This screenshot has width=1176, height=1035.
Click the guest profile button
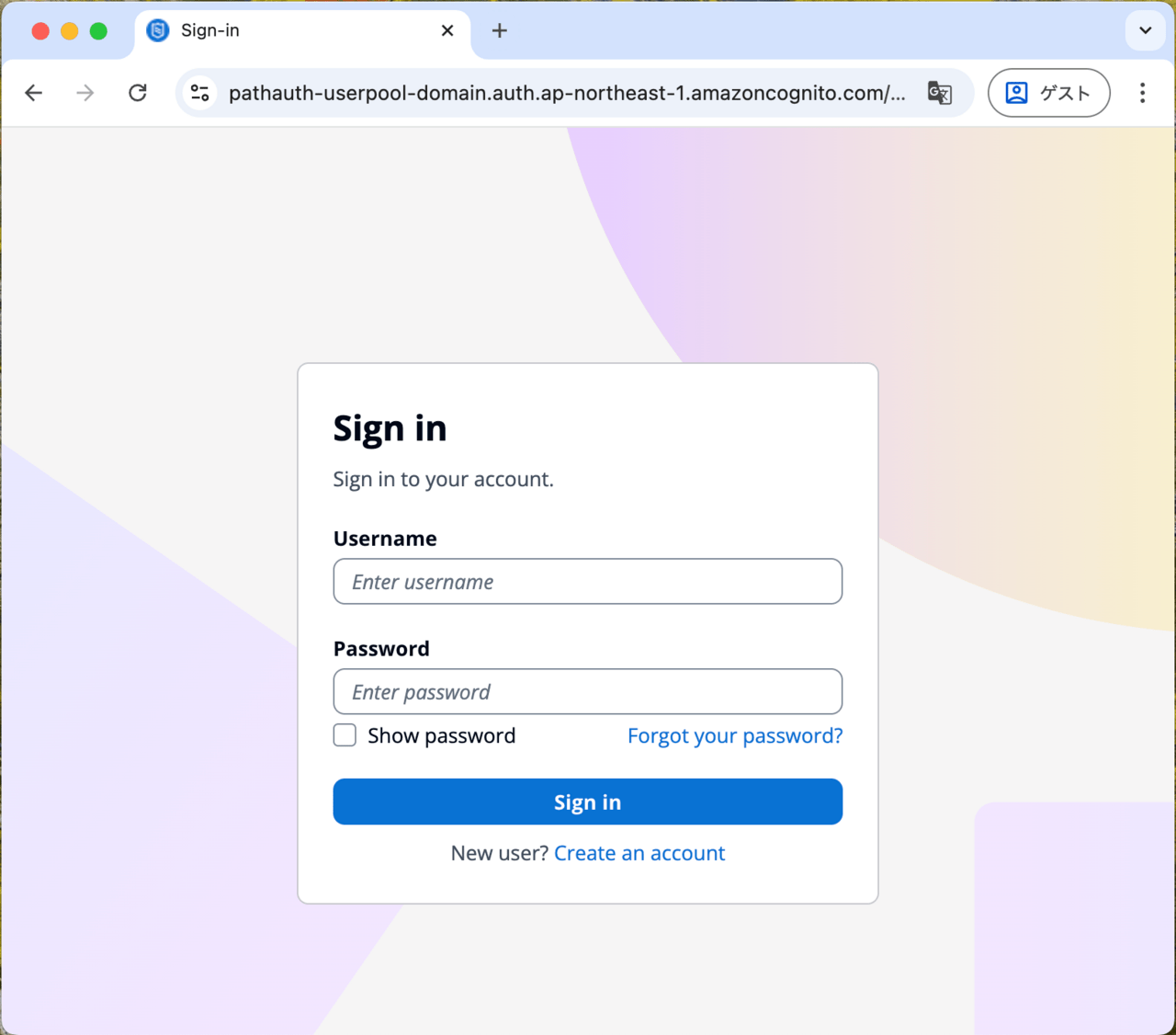click(1049, 93)
